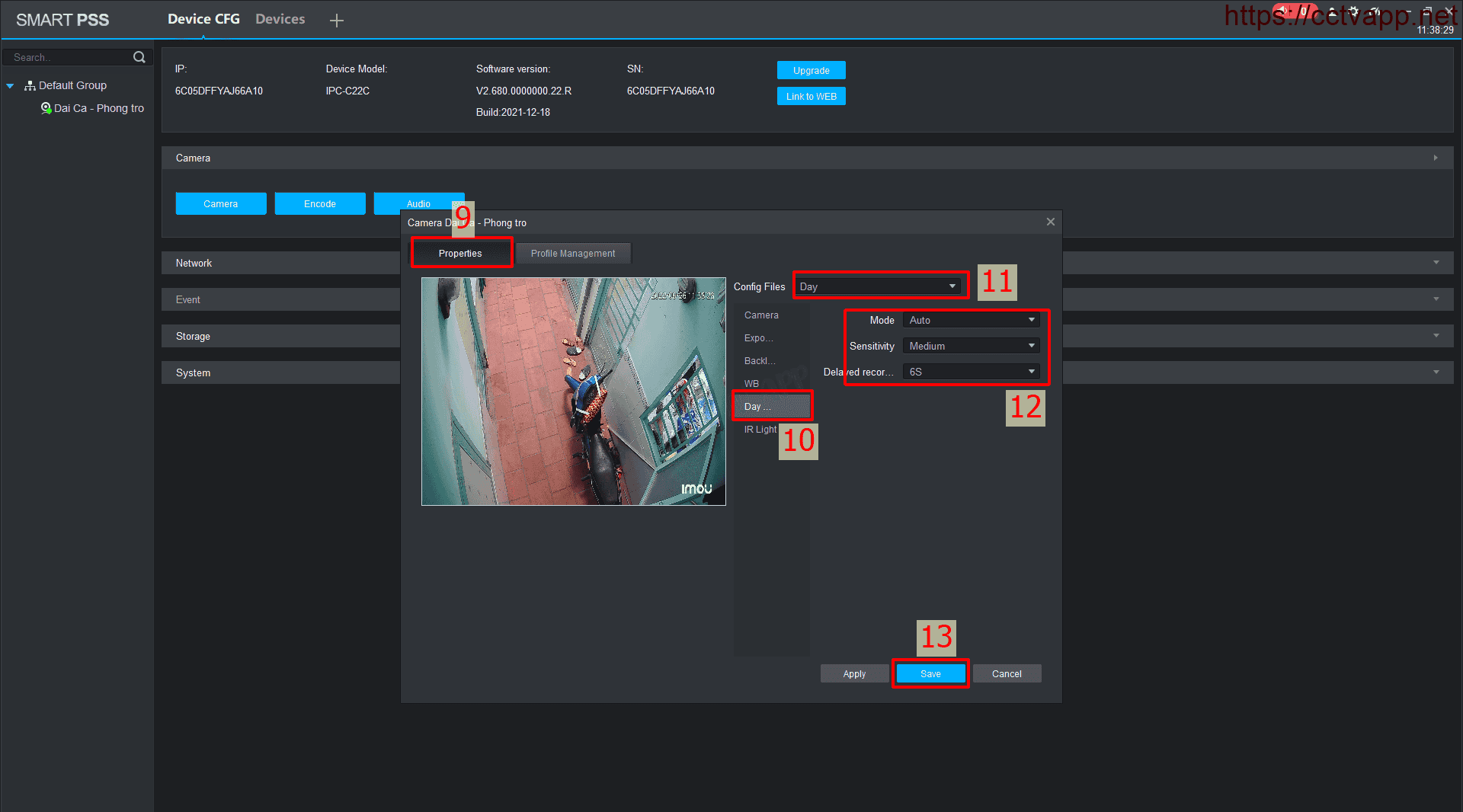Click the Default Group network icon
Viewport: 1463px width, 812px height.
pyautogui.click(x=30, y=85)
